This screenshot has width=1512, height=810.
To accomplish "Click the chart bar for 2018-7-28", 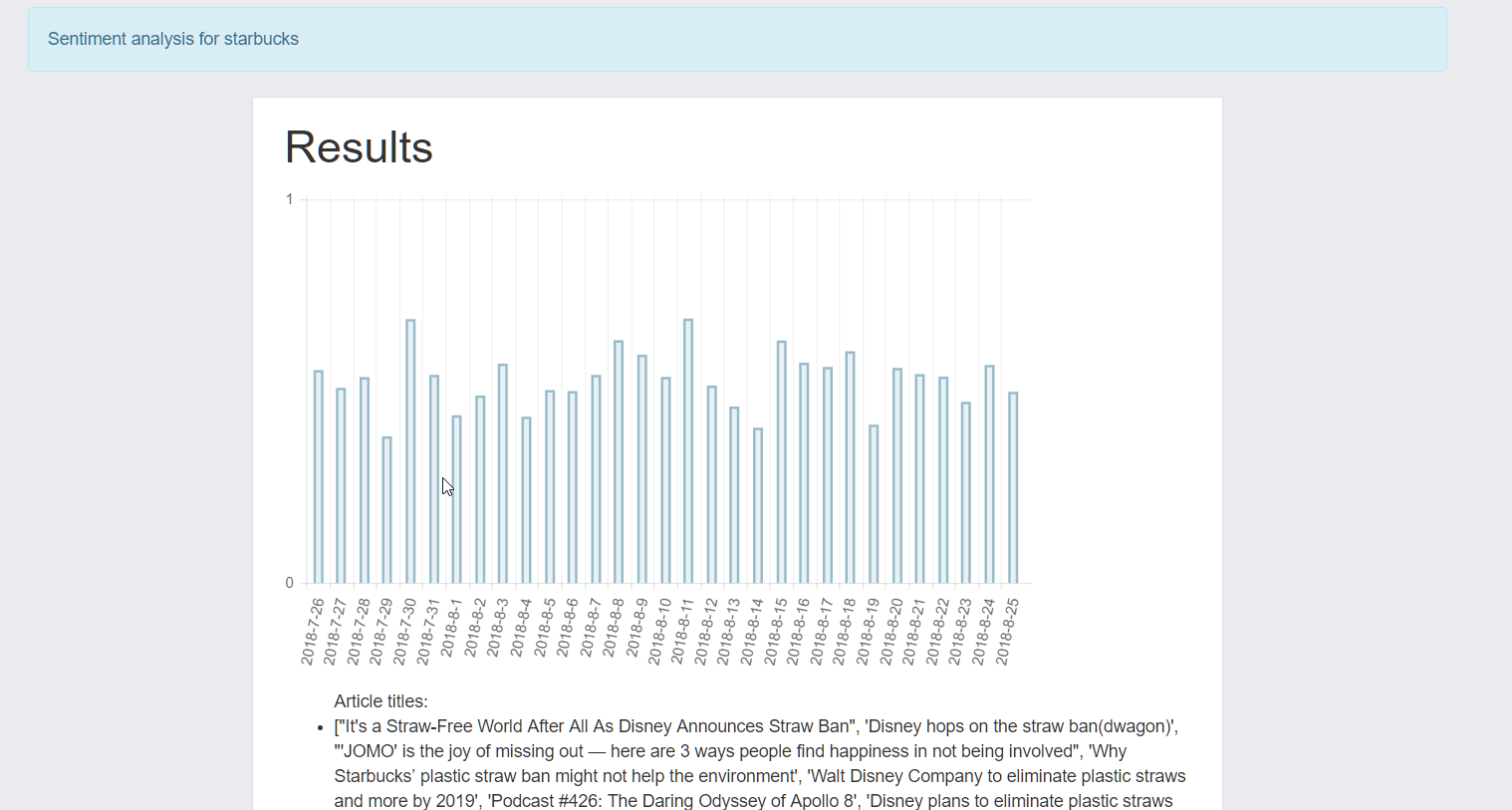I will pyautogui.click(x=365, y=480).
